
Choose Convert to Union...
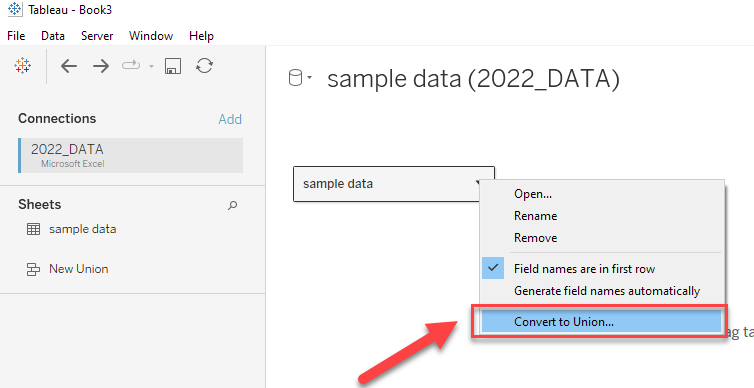[601, 322]
